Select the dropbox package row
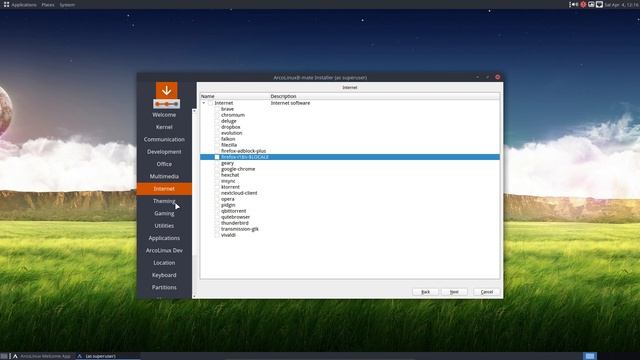 click(350, 127)
